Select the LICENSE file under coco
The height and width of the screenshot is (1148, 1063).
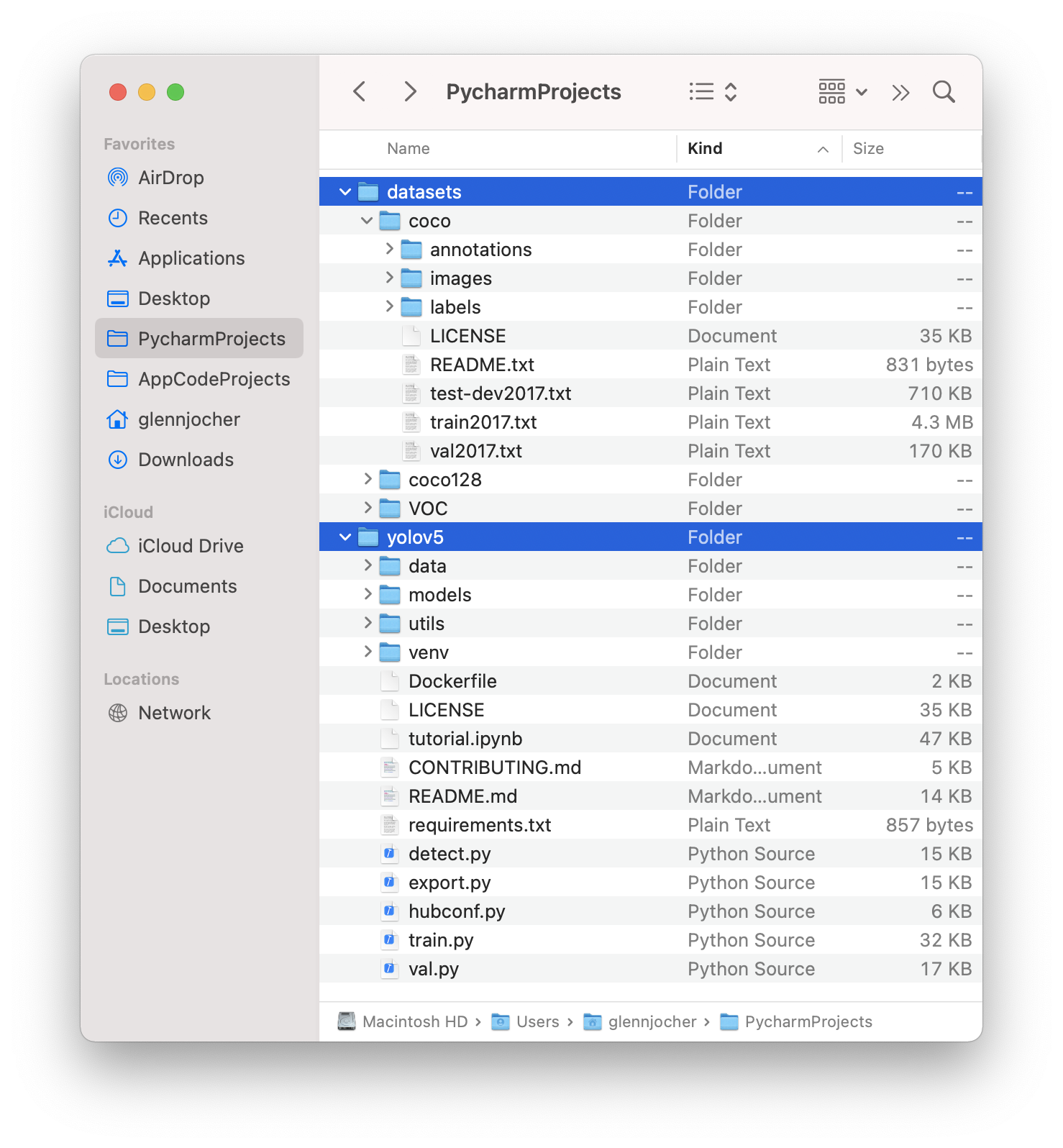point(651,336)
